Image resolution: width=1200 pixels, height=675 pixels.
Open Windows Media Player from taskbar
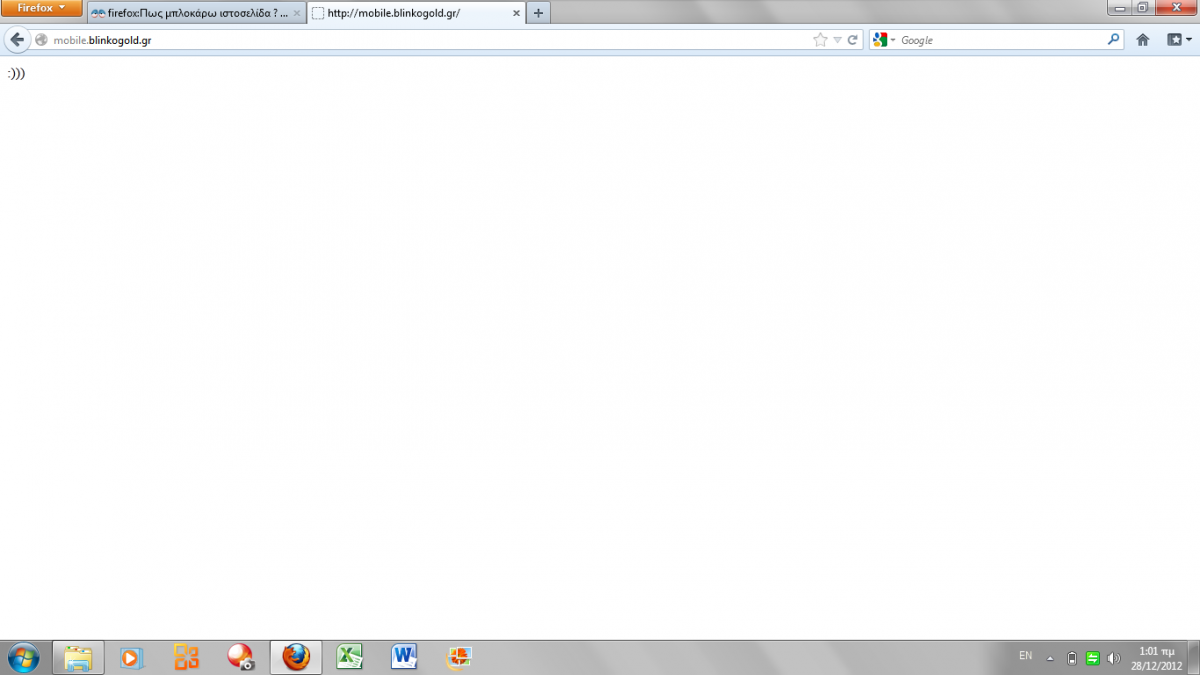132,657
